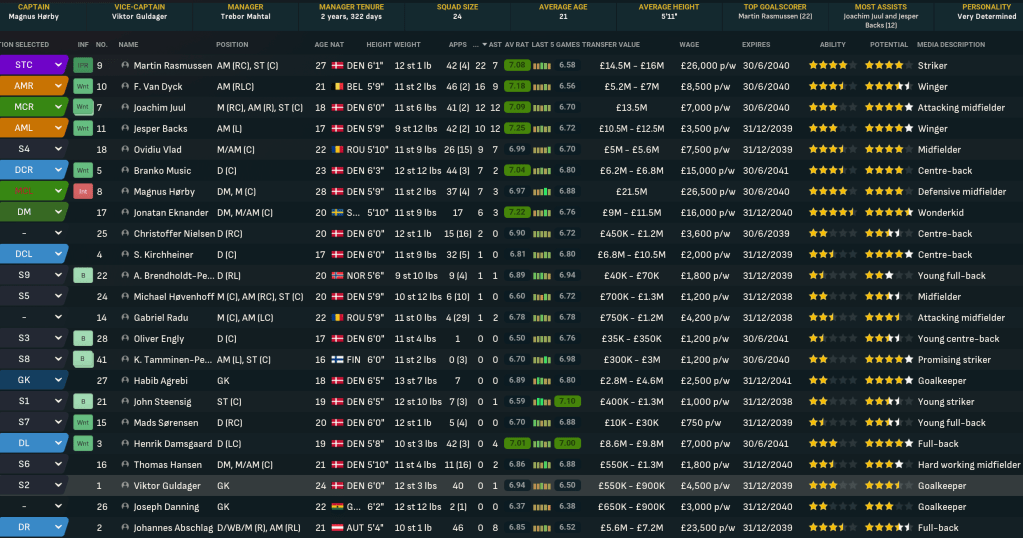Click Martin Rasmussen's IPR status icon
This screenshot has height=538, width=1023.
pos(83,65)
